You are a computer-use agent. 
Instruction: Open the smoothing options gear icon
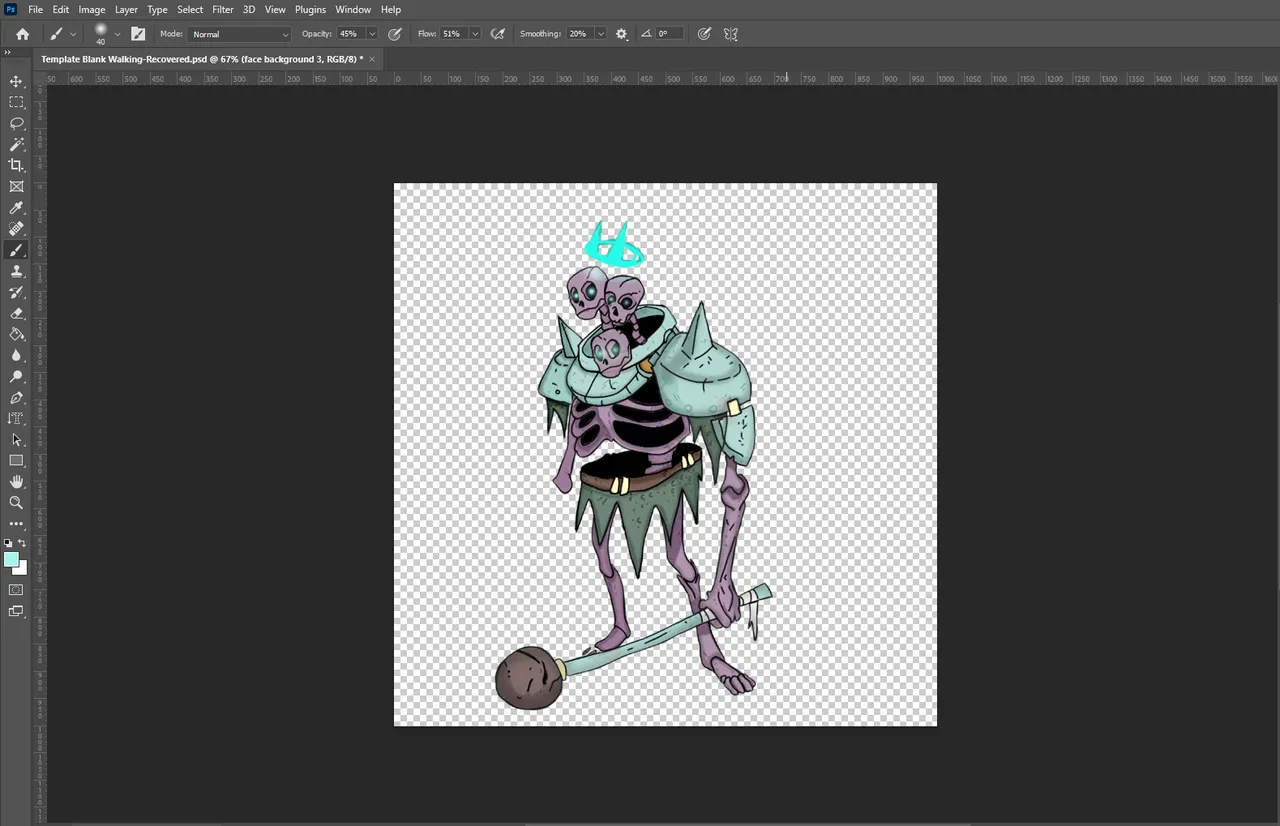point(622,34)
